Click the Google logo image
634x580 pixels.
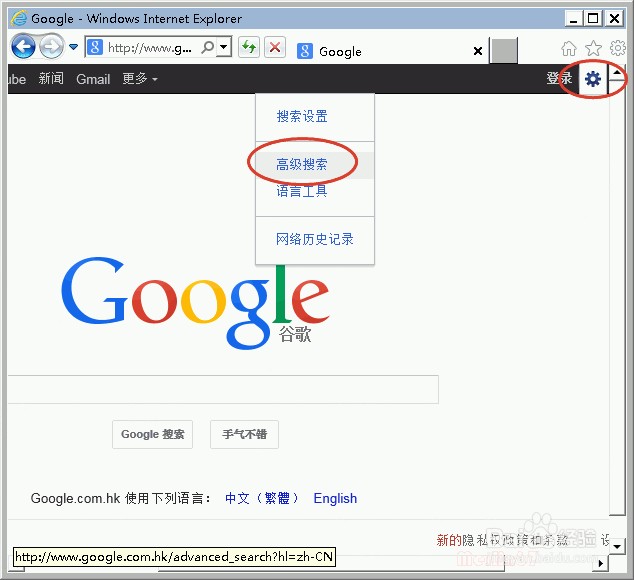point(195,303)
